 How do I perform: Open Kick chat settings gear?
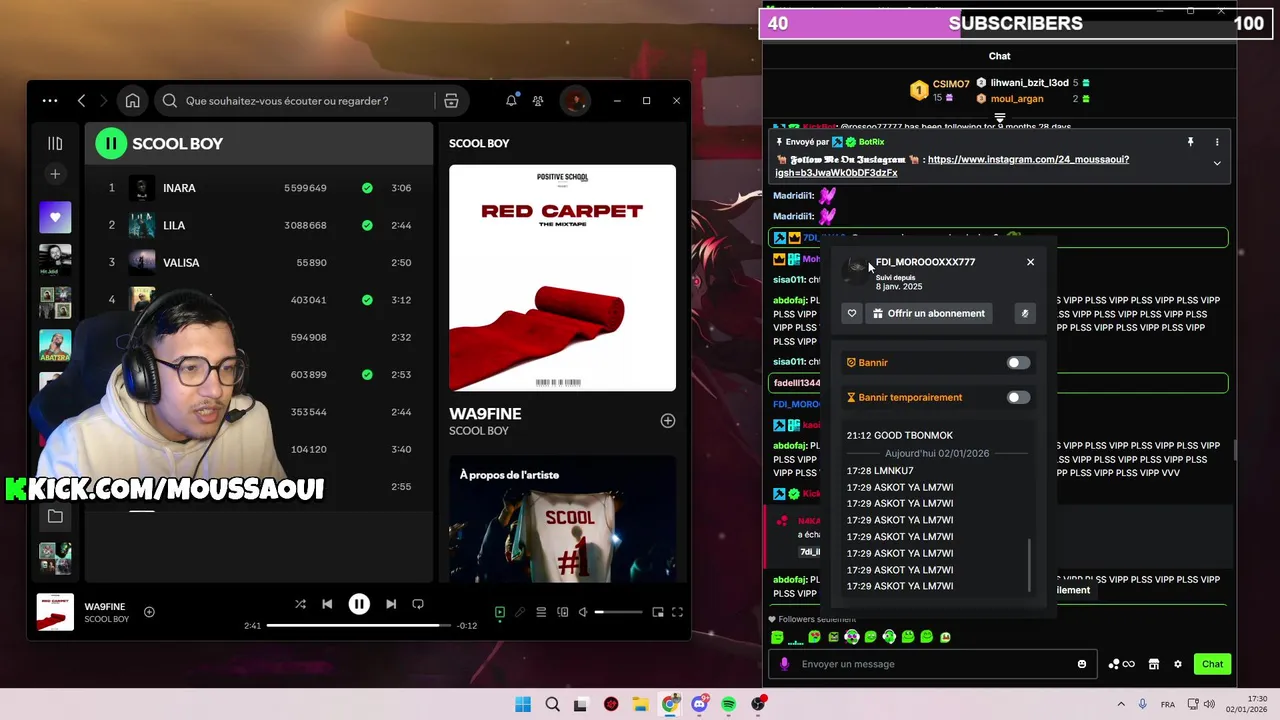coord(1178,664)
